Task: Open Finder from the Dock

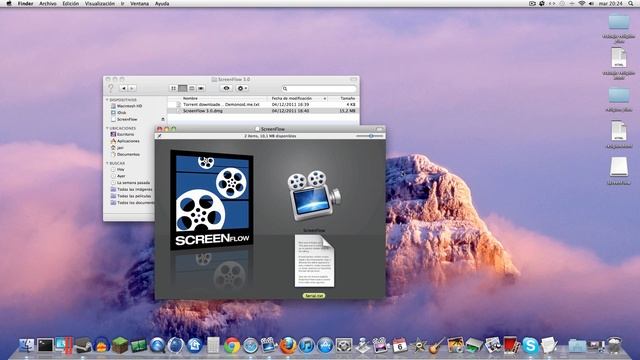Action: 27,345
